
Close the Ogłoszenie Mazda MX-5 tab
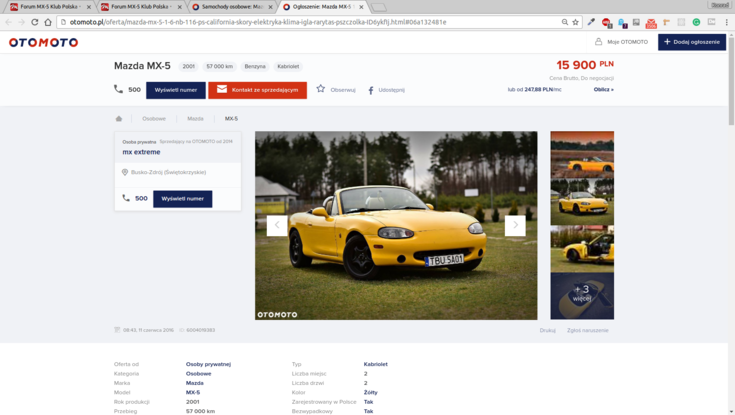pos(361,7)
